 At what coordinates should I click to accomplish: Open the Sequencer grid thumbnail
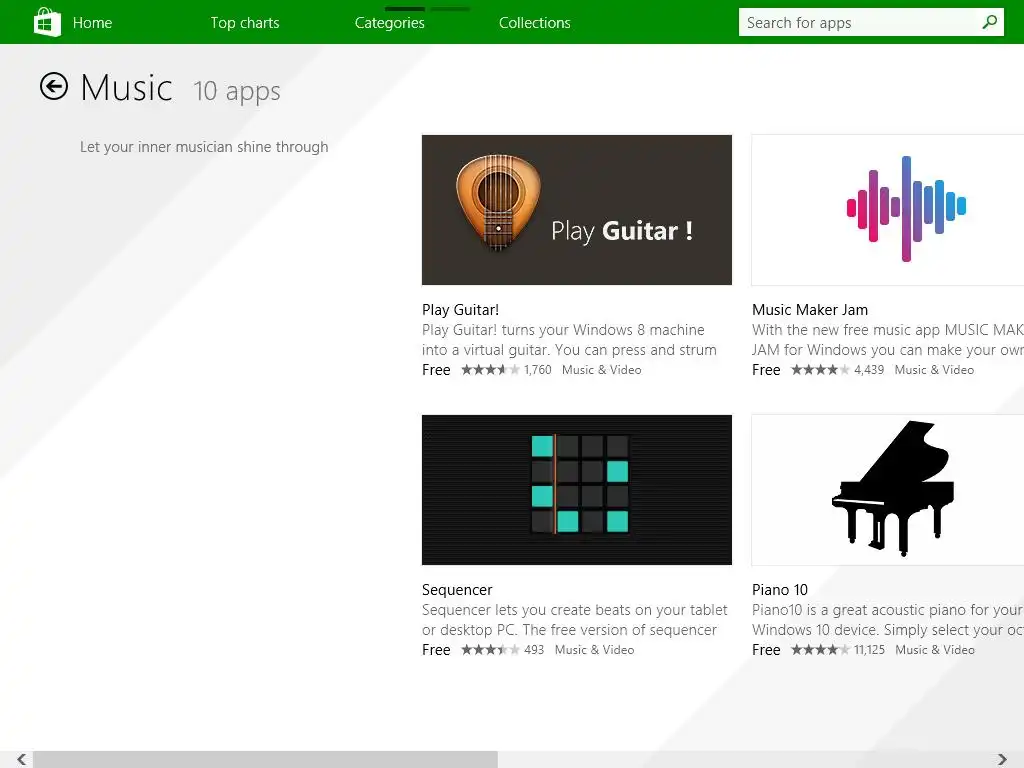[x=577, y=490]
